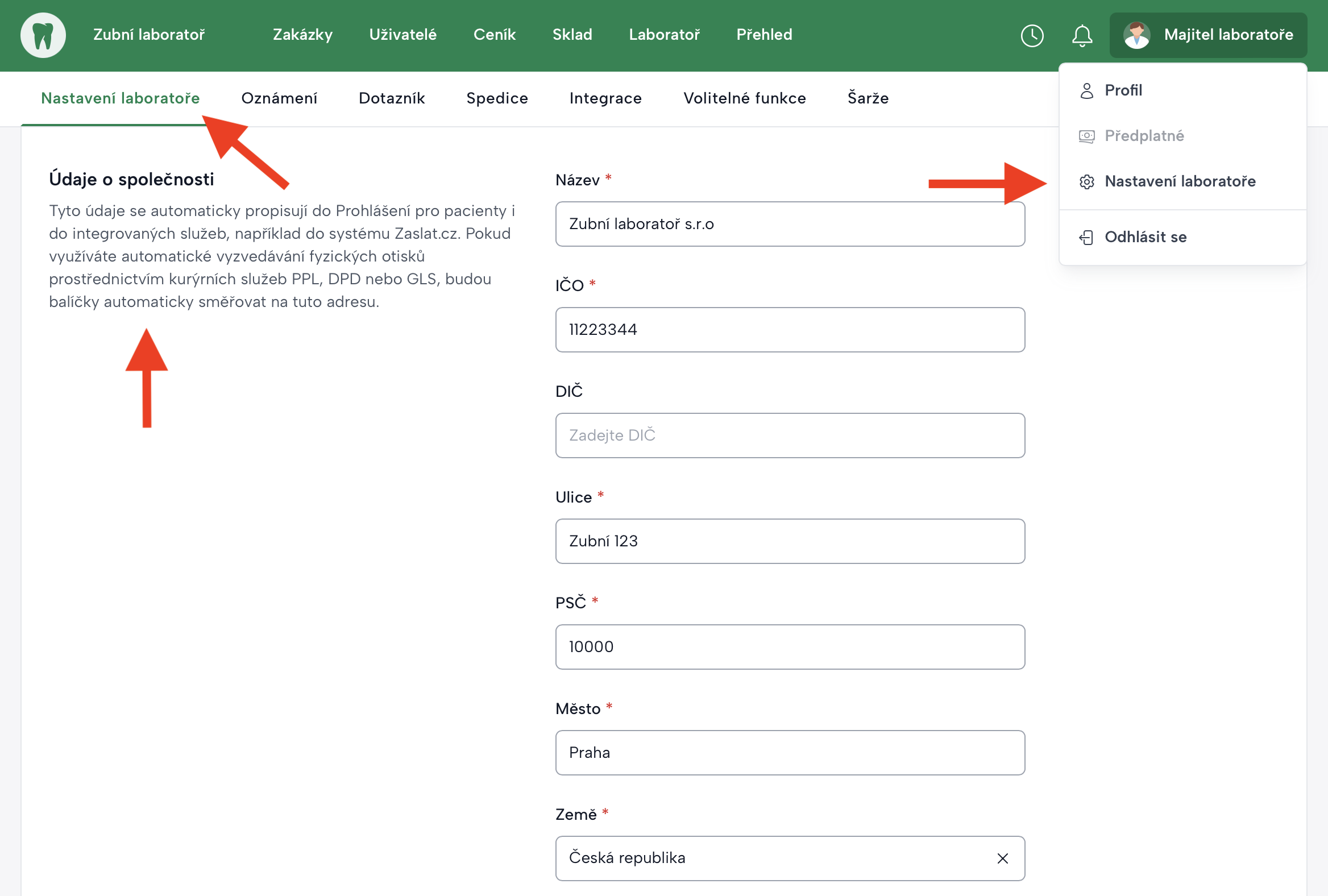Open the notifications bell
The image size is (1328, 896).
coord(1081,35)
